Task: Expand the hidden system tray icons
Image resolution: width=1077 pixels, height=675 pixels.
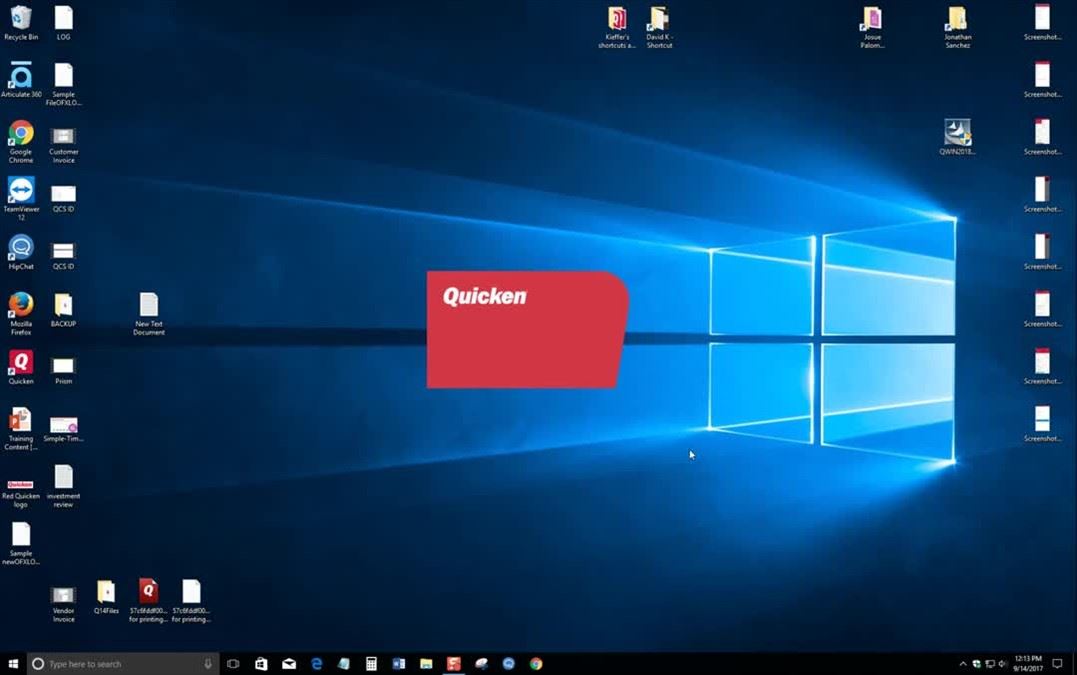Action: click(x=963, y=663)
